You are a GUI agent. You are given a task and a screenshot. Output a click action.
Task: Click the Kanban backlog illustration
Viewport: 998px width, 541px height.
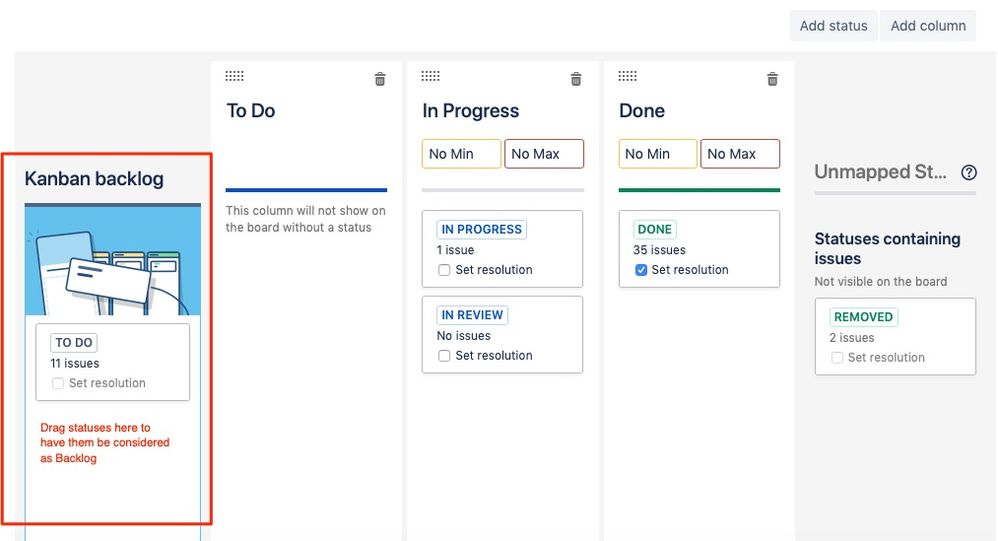(x=113, y=261)
